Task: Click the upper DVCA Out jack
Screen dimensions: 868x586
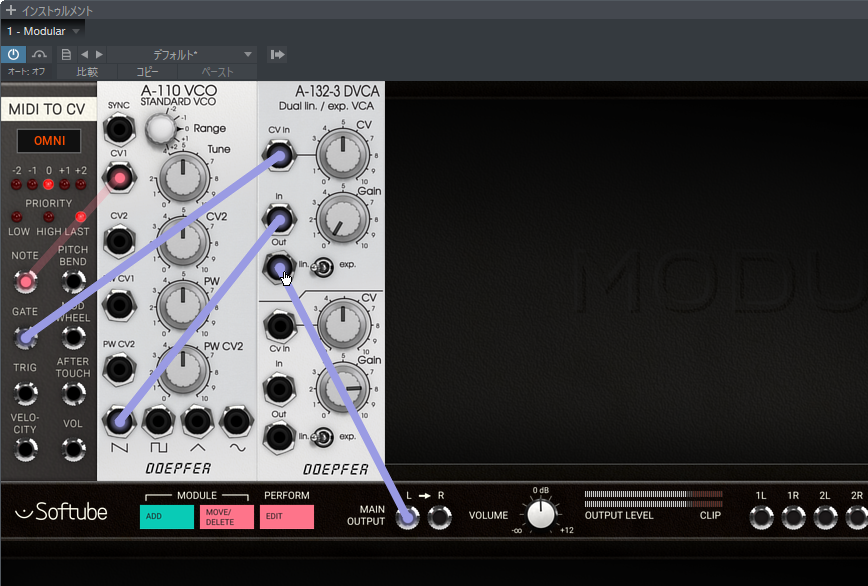Action: click(x=279, y=267)
